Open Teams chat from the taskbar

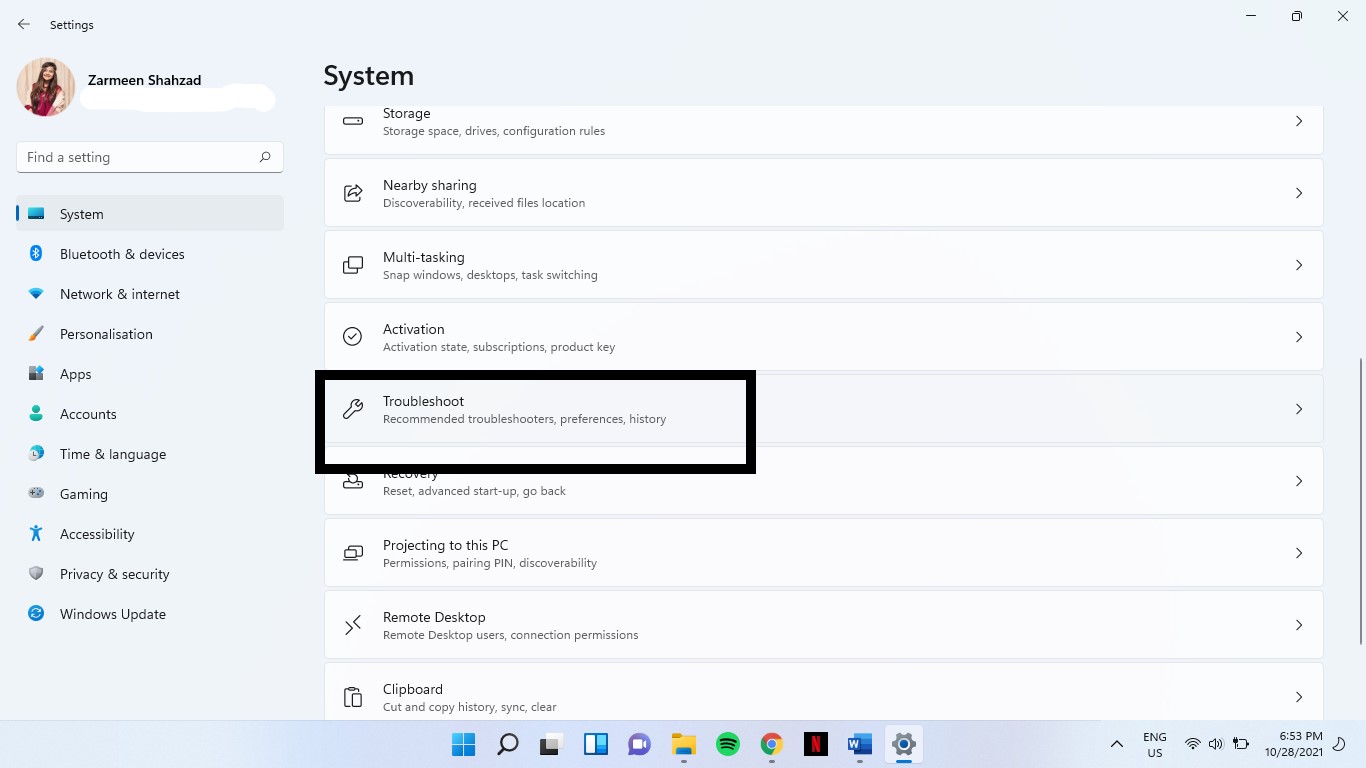pos(639,744)
